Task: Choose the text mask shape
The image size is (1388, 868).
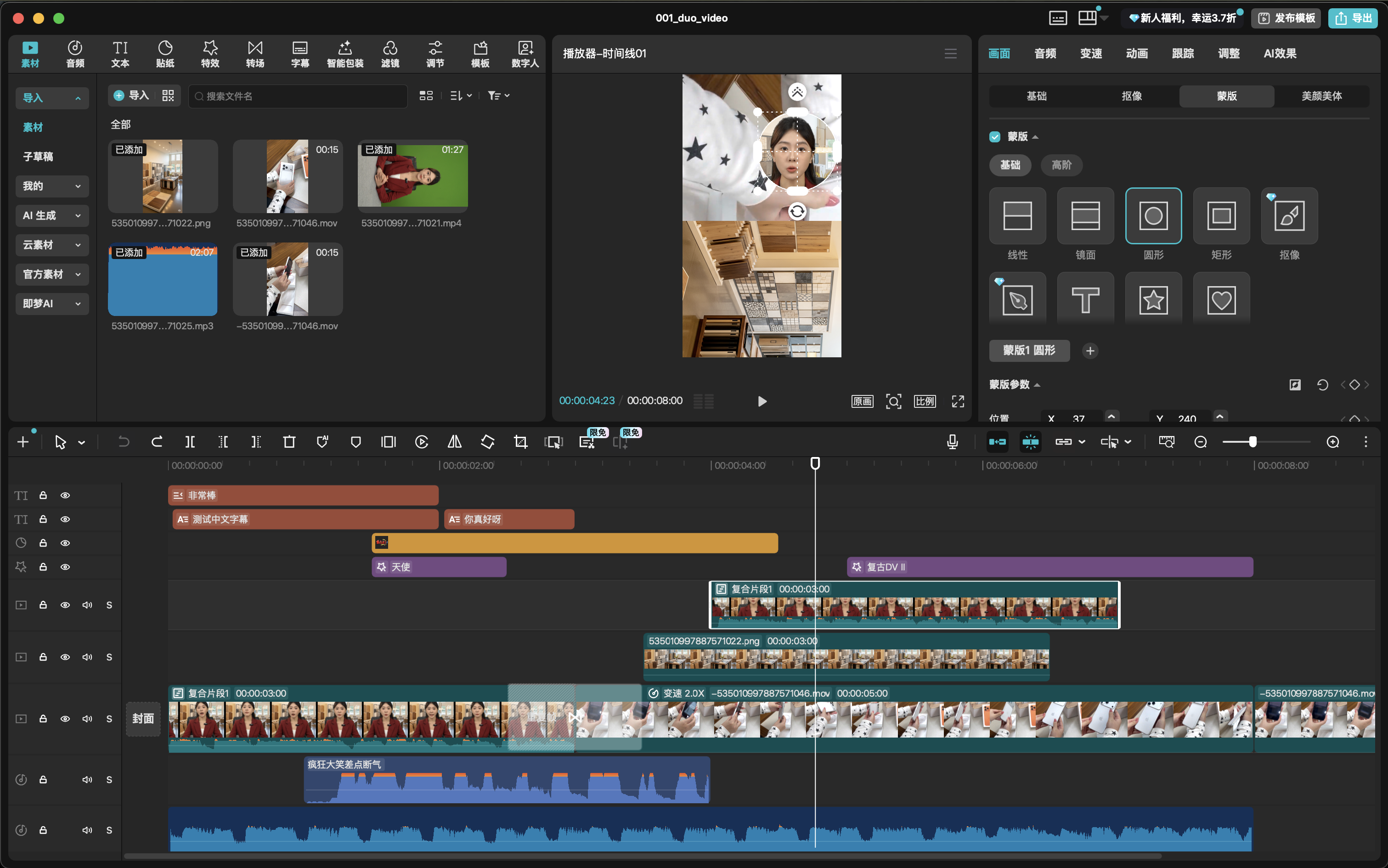Action: (x=1085, y=299)
